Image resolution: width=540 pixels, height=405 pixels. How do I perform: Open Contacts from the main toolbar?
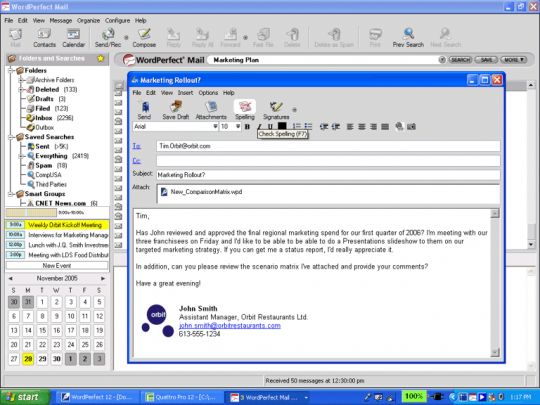(44, 38)
